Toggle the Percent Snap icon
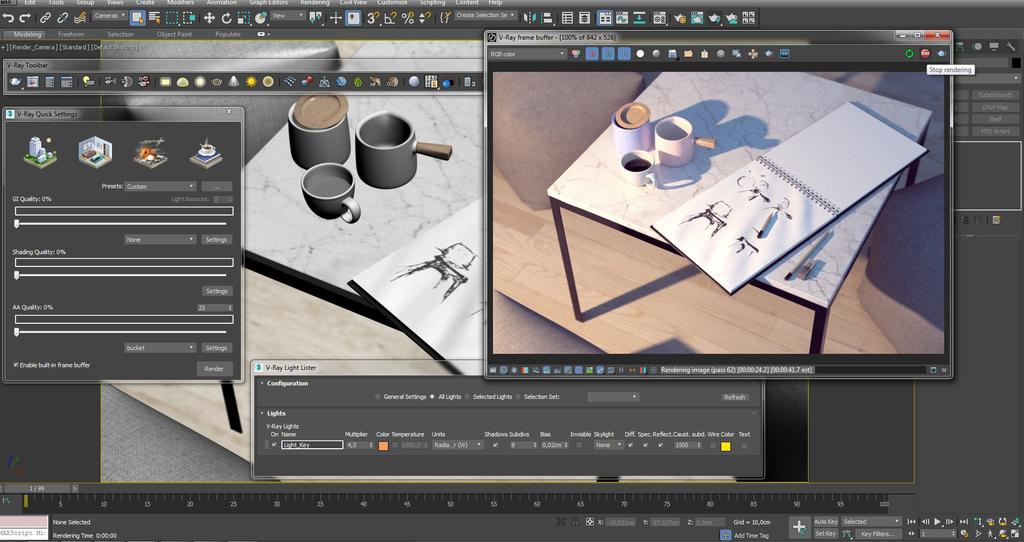 coord(408,18)
